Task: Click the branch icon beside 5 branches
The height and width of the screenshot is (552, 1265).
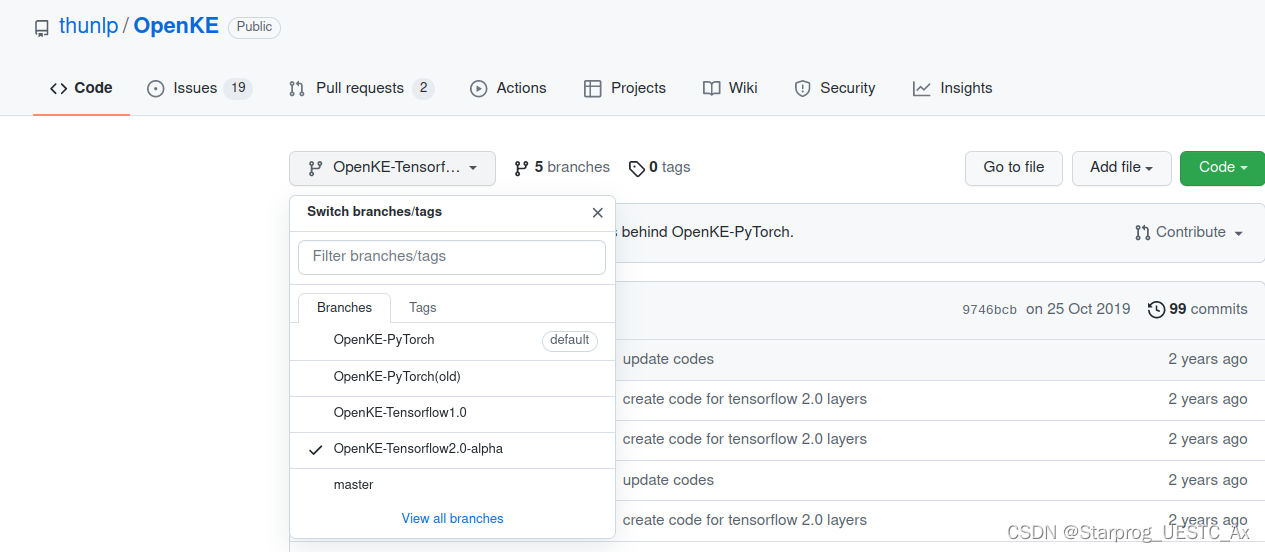Action: click(521, 168)
